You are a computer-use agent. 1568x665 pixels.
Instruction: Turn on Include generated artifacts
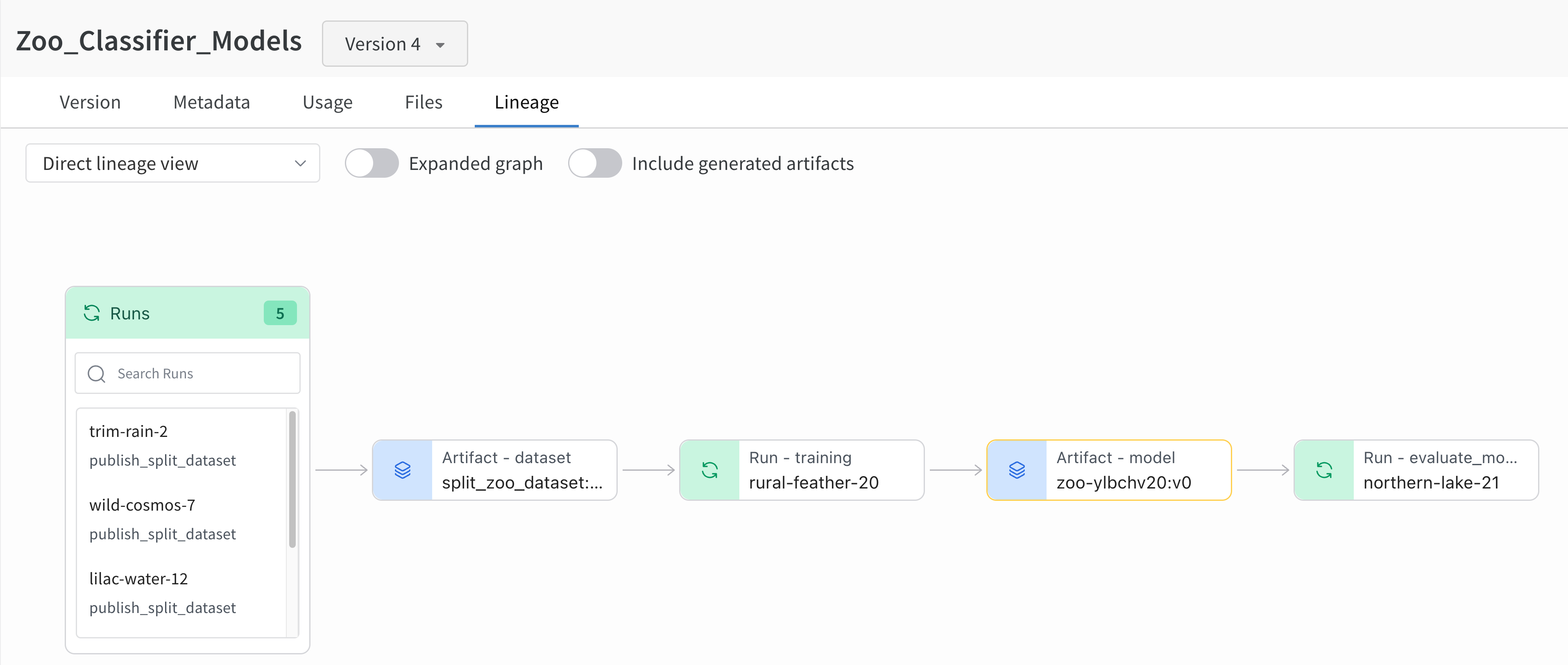595,163
